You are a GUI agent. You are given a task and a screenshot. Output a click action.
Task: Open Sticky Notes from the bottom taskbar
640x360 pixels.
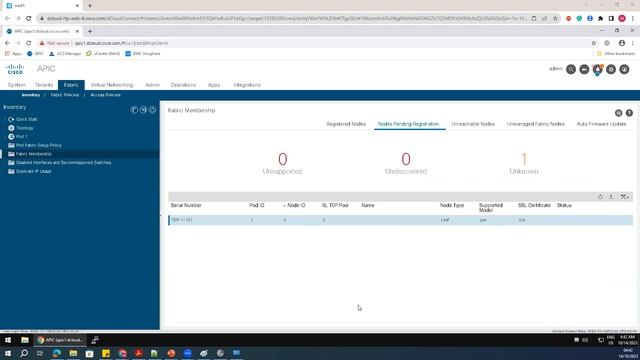coord(106,353)
